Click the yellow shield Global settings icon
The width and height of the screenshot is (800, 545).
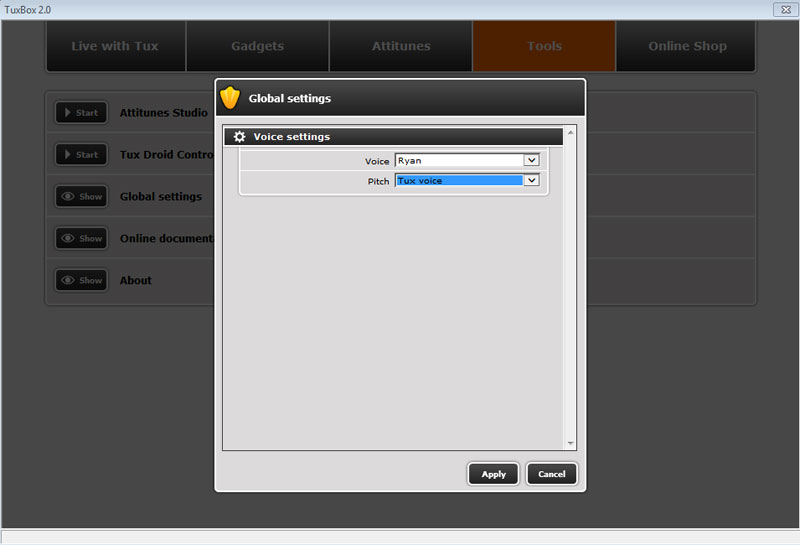click(x=231, y=98)
